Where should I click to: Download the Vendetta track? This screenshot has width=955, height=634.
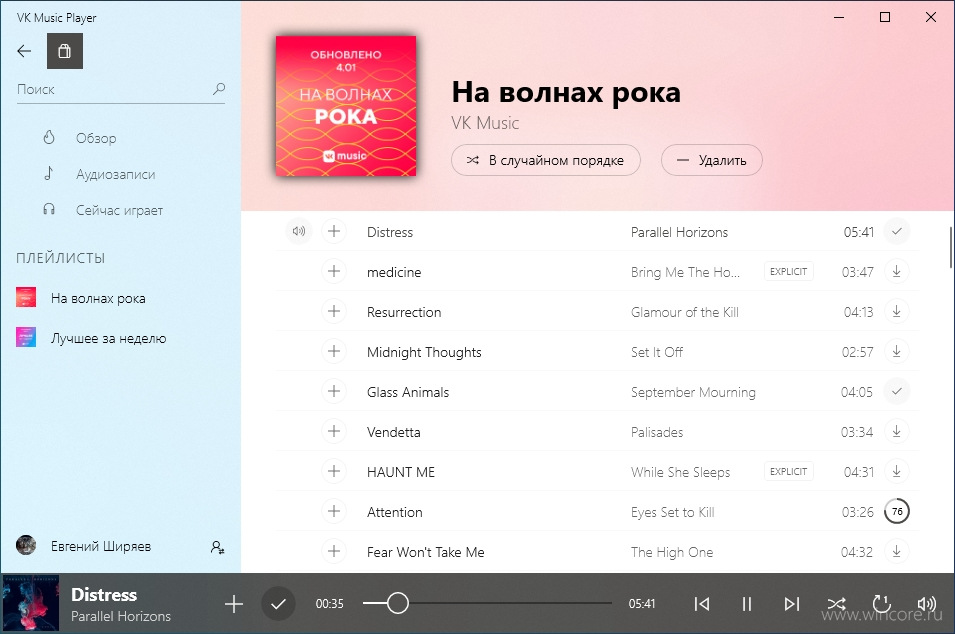(x=897, y=431)
